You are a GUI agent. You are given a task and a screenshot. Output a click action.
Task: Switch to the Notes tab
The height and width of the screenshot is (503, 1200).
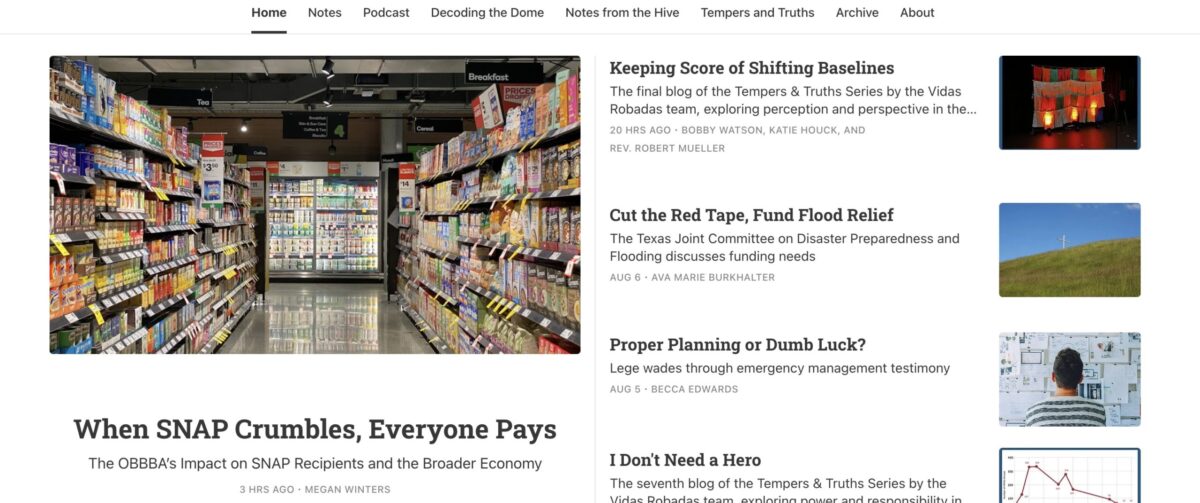[325, 13]
